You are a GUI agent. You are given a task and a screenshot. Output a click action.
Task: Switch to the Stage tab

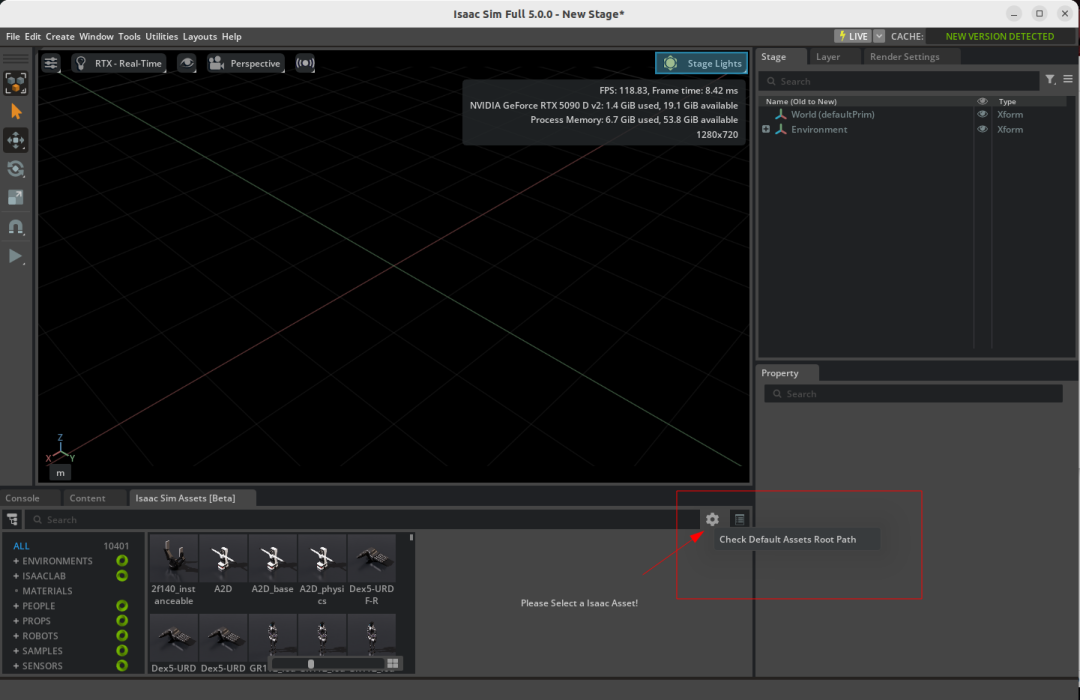773,56
